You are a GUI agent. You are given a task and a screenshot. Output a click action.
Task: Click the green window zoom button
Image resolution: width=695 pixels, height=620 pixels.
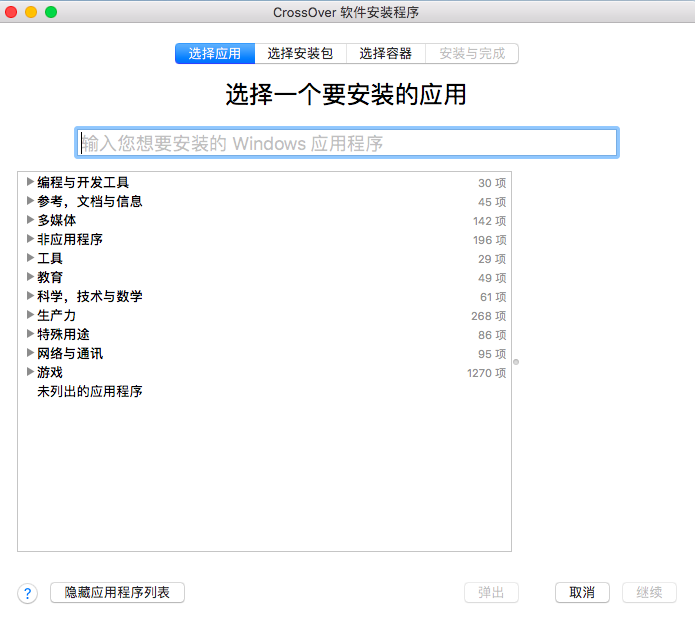click(x=51, y=12)
